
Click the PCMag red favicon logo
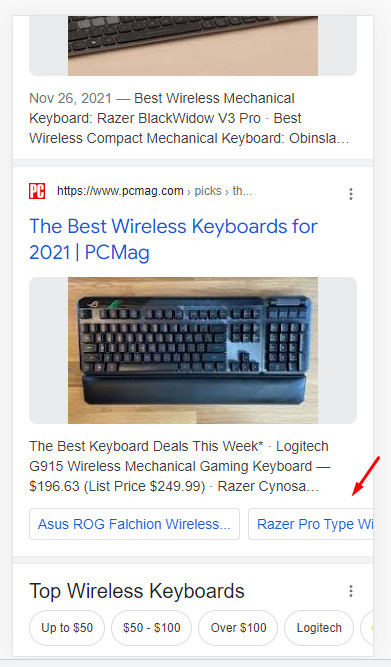37,191
